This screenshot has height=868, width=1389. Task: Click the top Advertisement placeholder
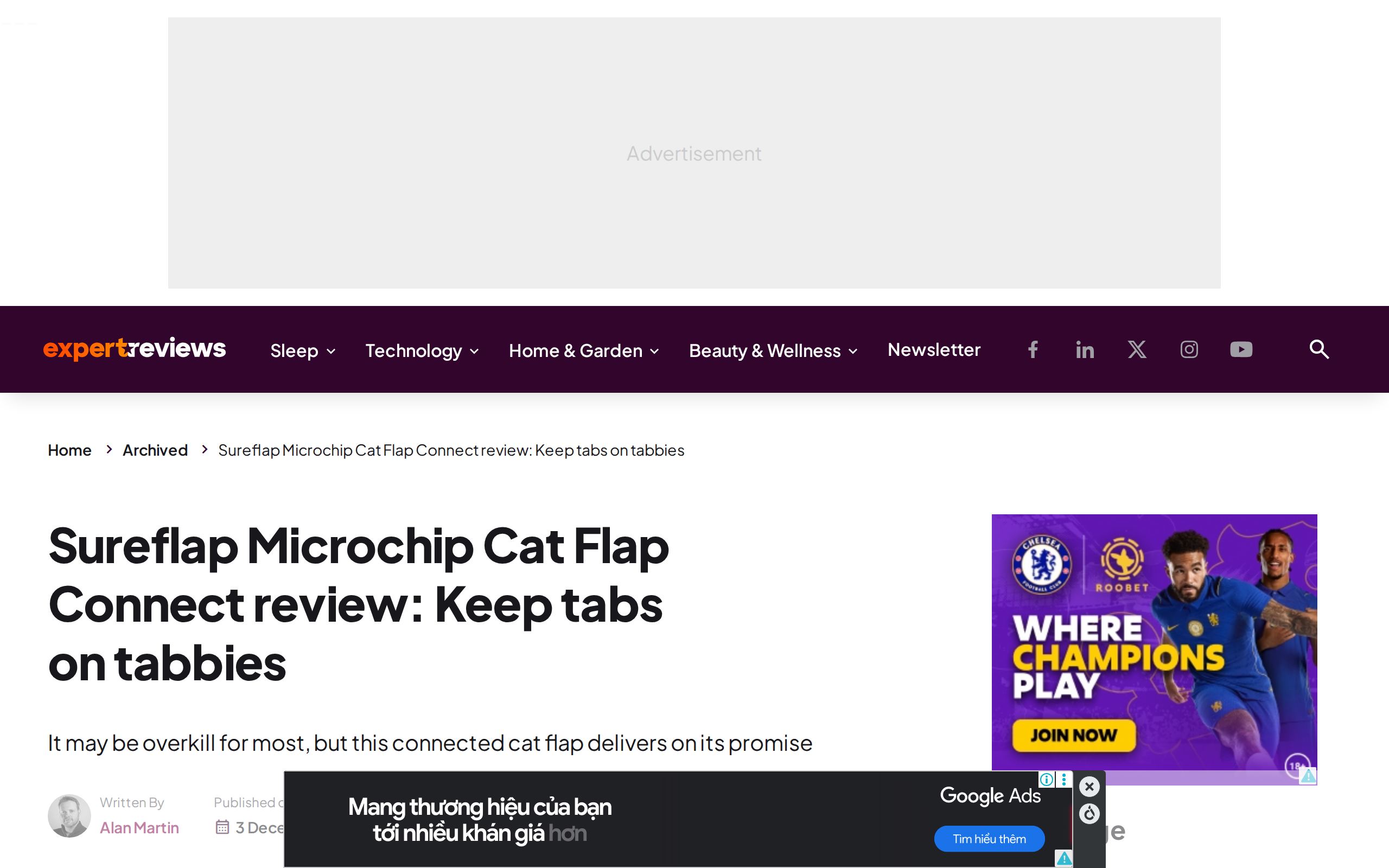(x=694, y=154)
